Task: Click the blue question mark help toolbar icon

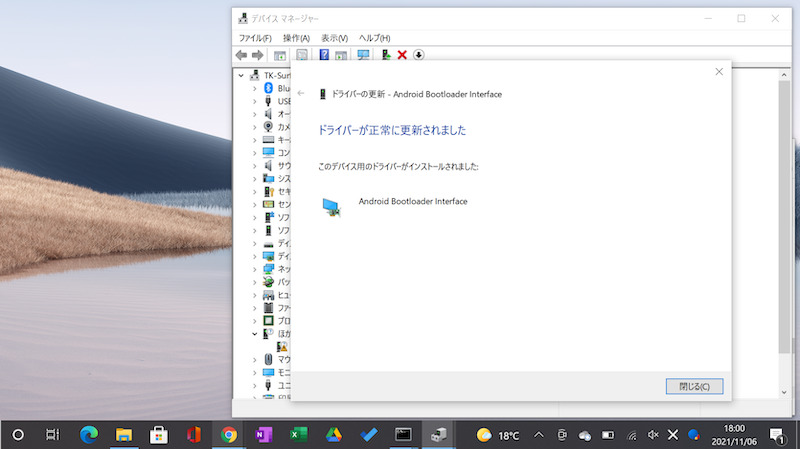Action: coord(324,55)
